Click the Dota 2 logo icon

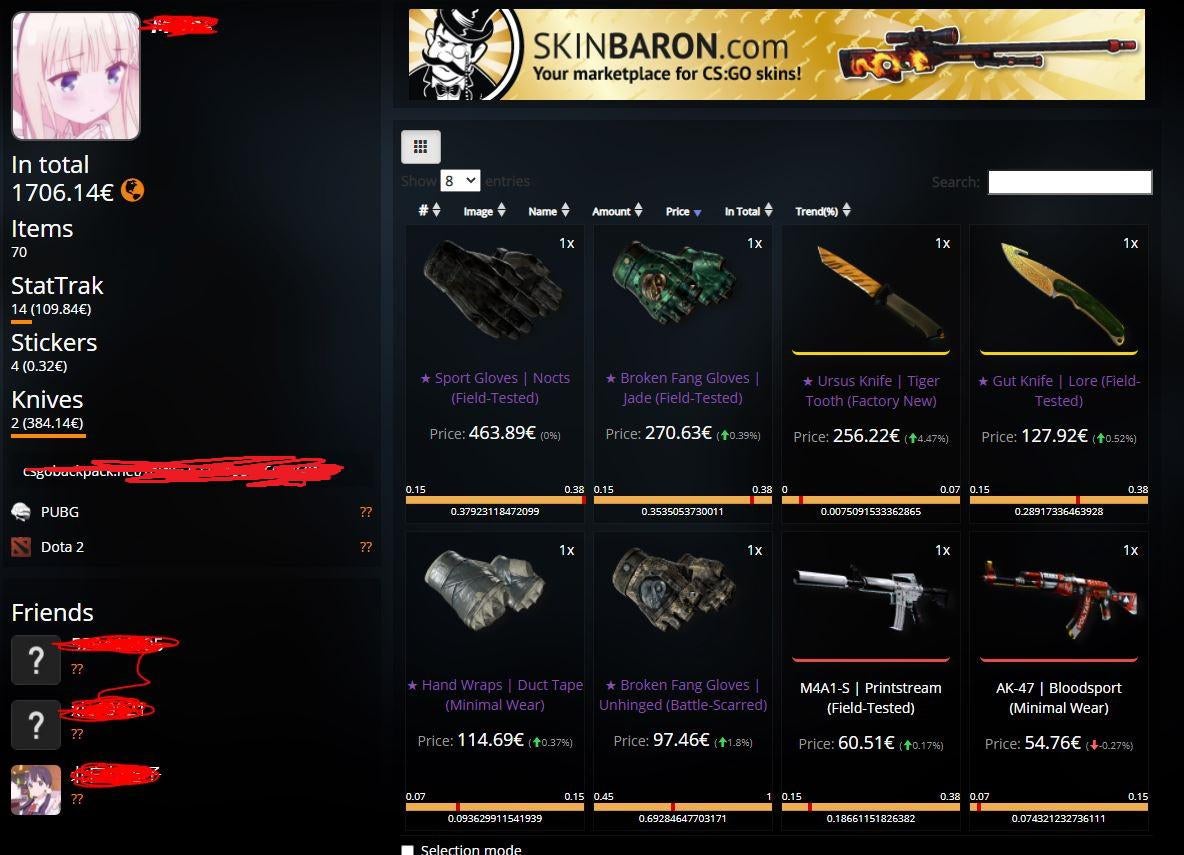pos(21,546)
